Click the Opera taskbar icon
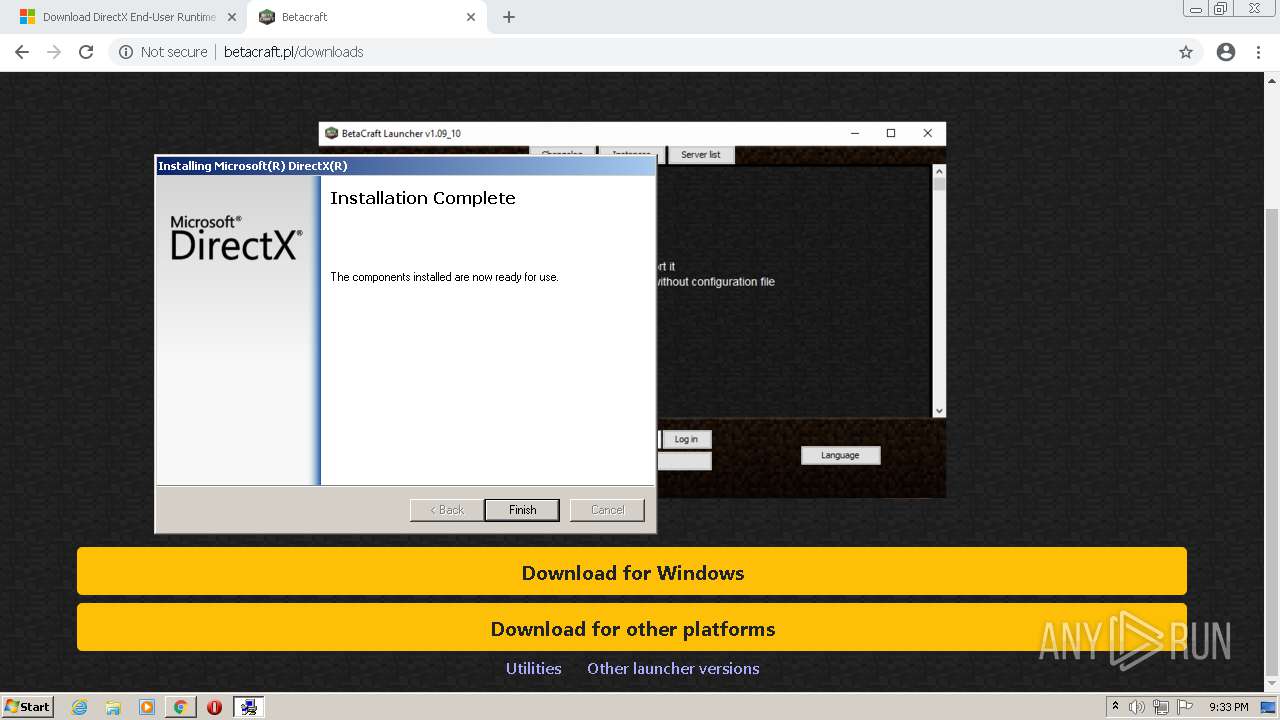This screenshot has width=1280, height=720. point(214,707)
